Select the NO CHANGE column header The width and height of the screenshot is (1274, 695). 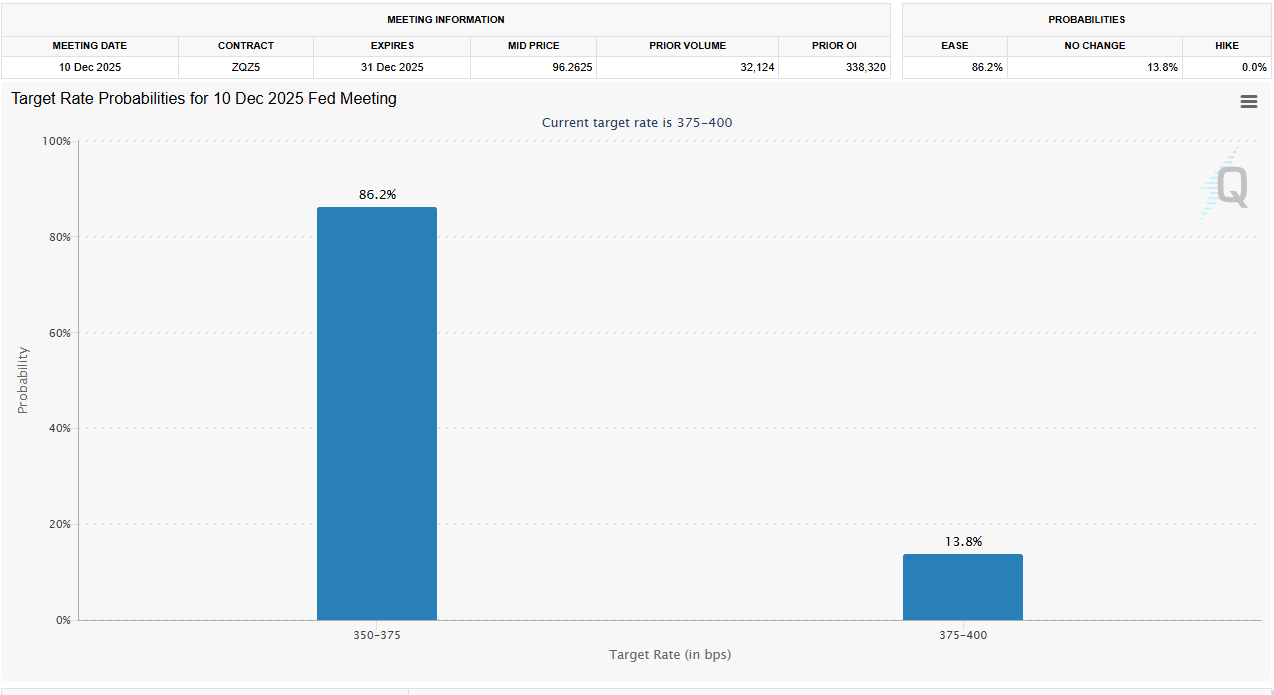1094,45
